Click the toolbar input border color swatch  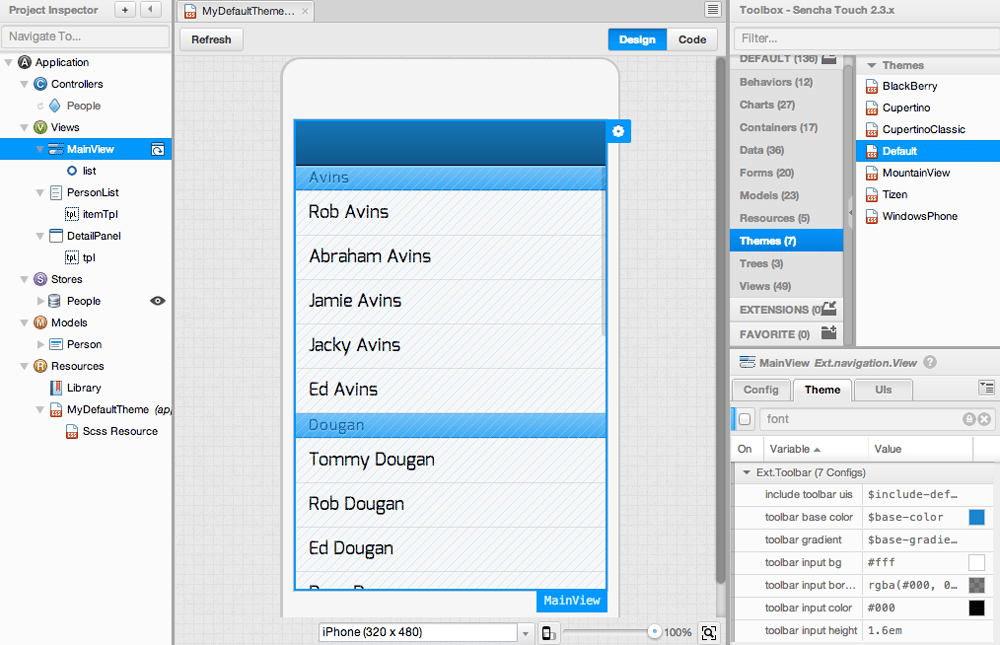pyautogui.click(x=976, y=585)
